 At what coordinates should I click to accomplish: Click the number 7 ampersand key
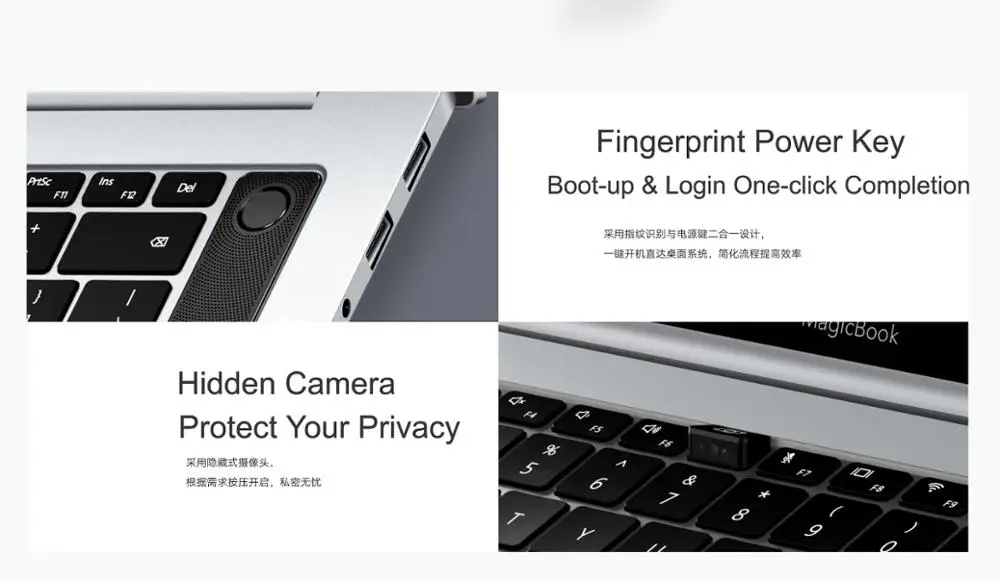click(677, 490)
